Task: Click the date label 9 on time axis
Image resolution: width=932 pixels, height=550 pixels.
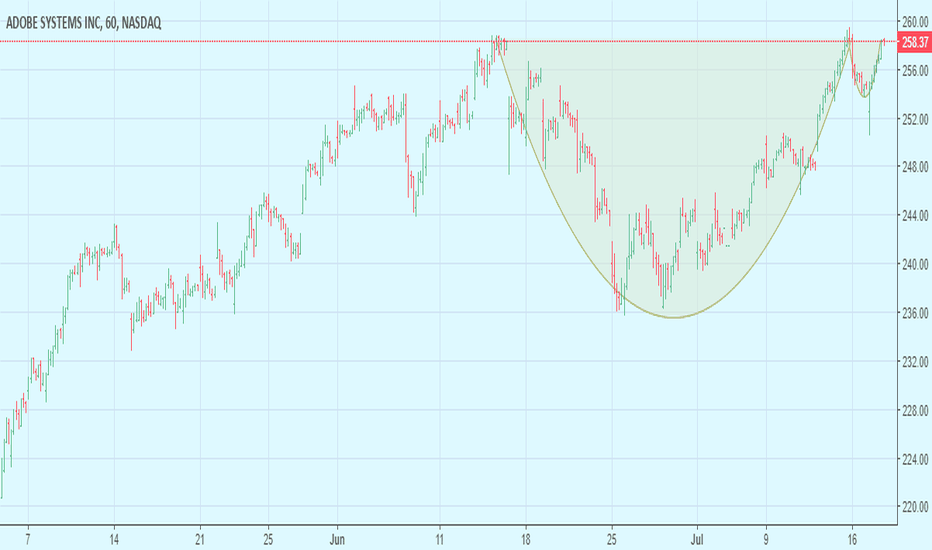Action: coord(766,540)
